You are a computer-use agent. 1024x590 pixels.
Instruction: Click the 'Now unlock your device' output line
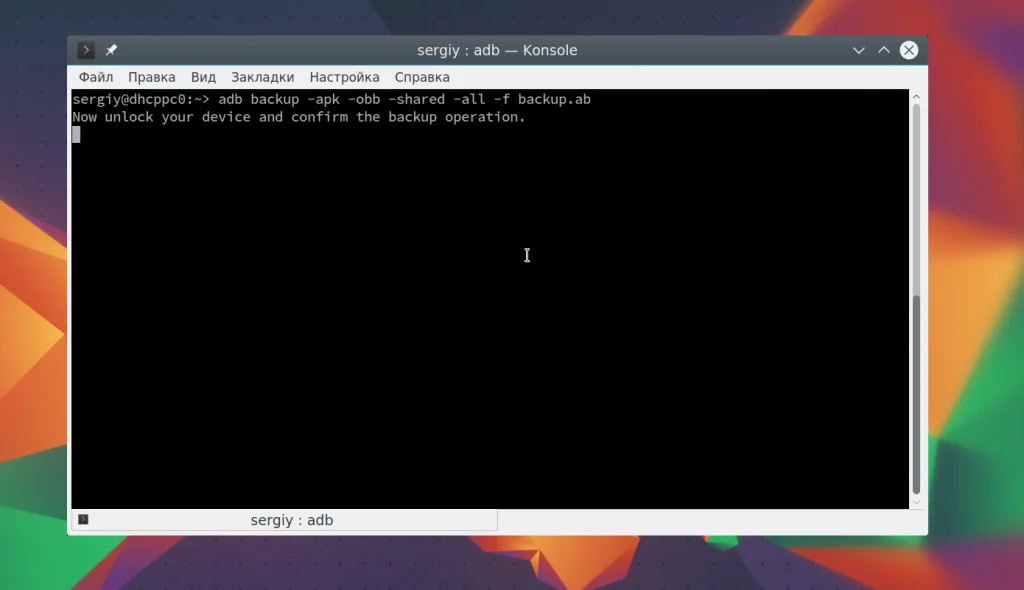[x=299, y=117]
